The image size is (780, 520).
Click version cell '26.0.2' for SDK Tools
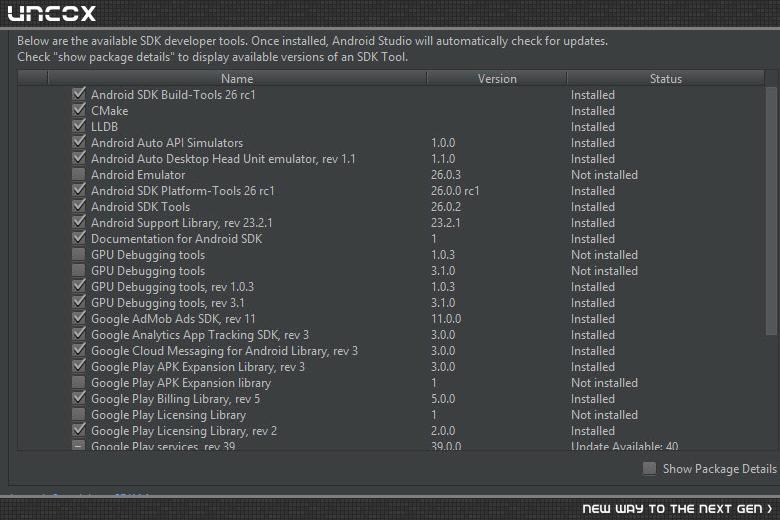pyautogui.click(x=446, y=207)
